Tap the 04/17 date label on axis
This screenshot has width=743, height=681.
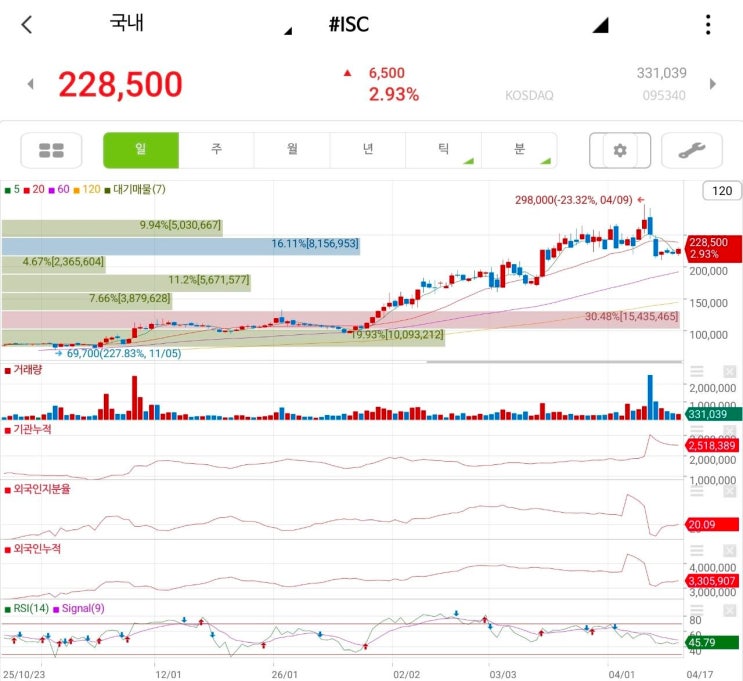tap(700, 674)
